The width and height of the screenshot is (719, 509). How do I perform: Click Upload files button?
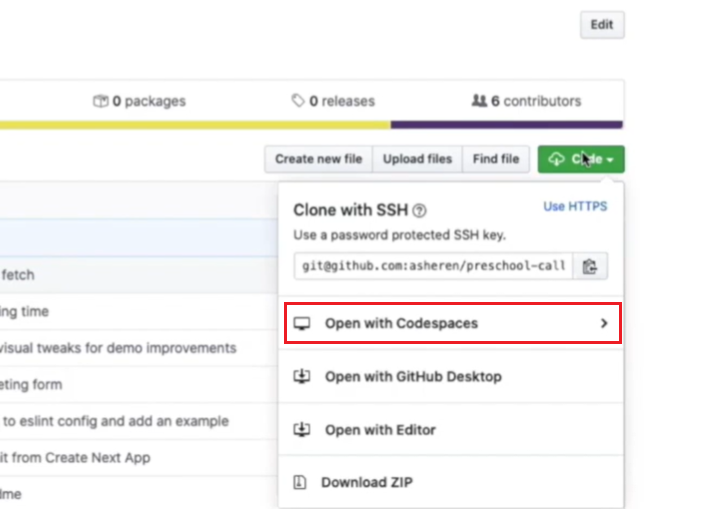point(417,159)
